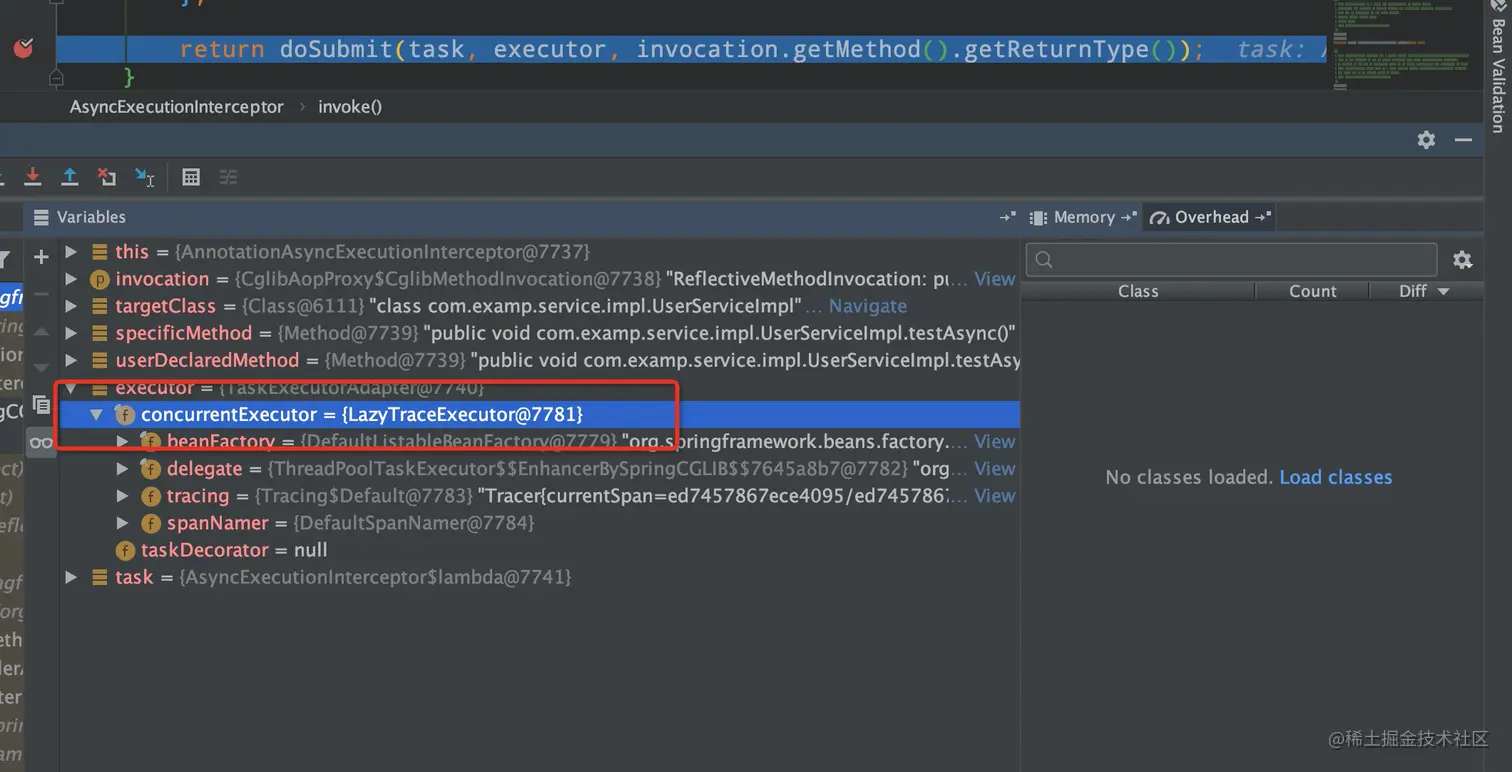Click the field icon of concurrentExecutor

point(125,414)
